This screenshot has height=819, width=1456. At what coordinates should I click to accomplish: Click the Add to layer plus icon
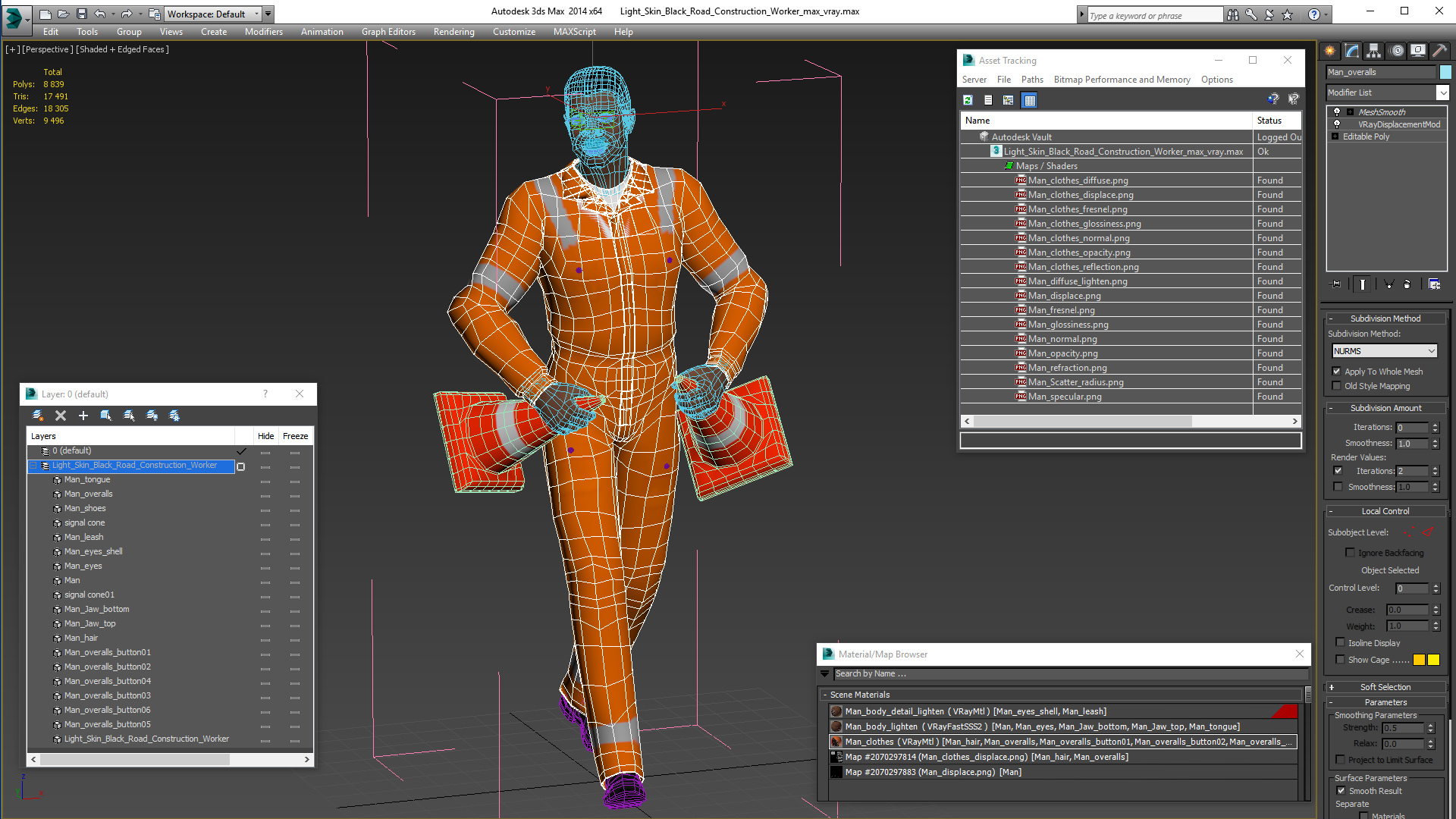83,416
